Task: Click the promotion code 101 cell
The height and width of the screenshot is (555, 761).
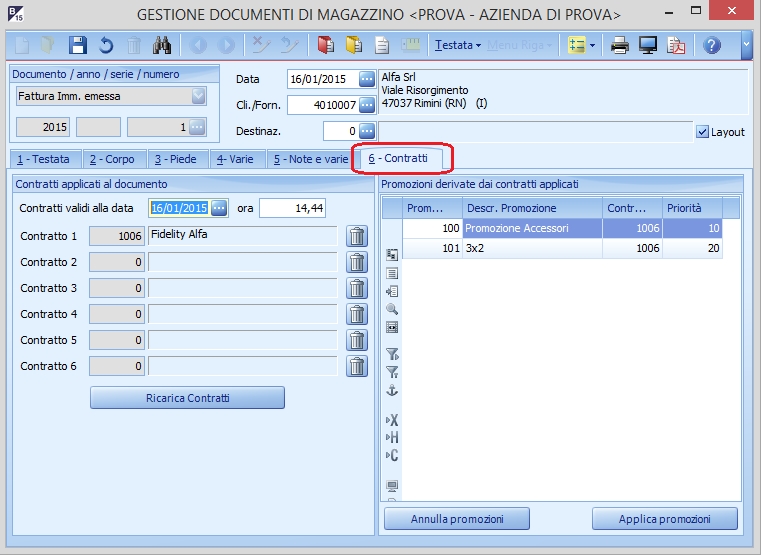Action: pos(432,248)
